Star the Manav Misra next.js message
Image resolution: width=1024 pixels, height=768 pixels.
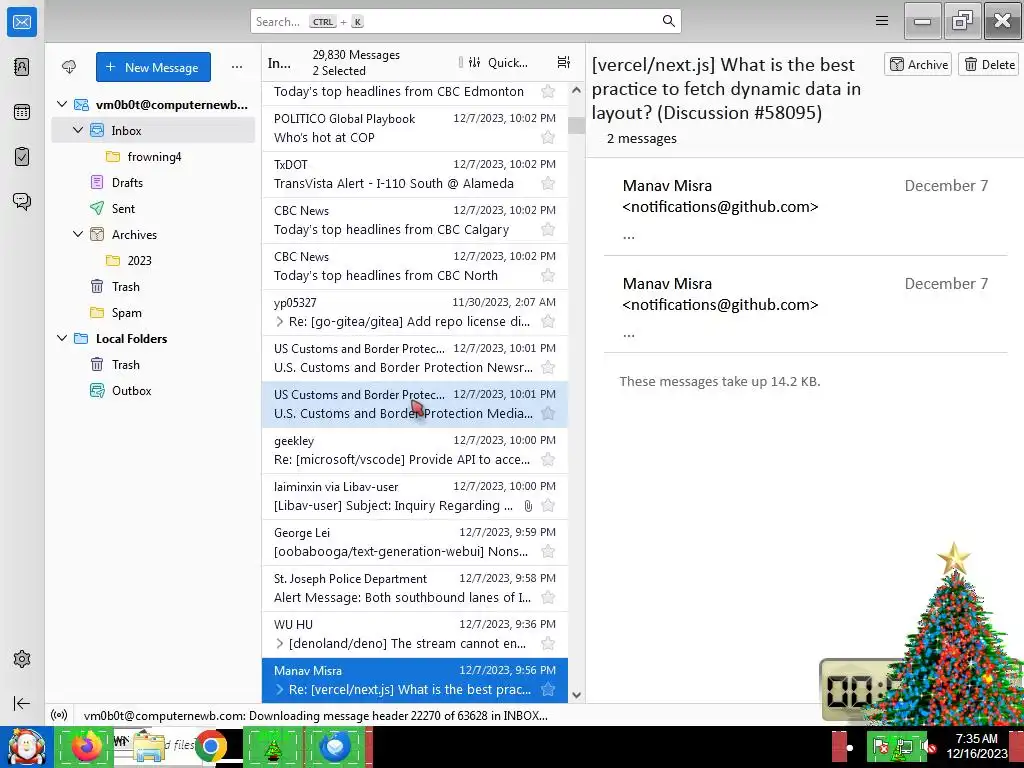coord(548,690)
